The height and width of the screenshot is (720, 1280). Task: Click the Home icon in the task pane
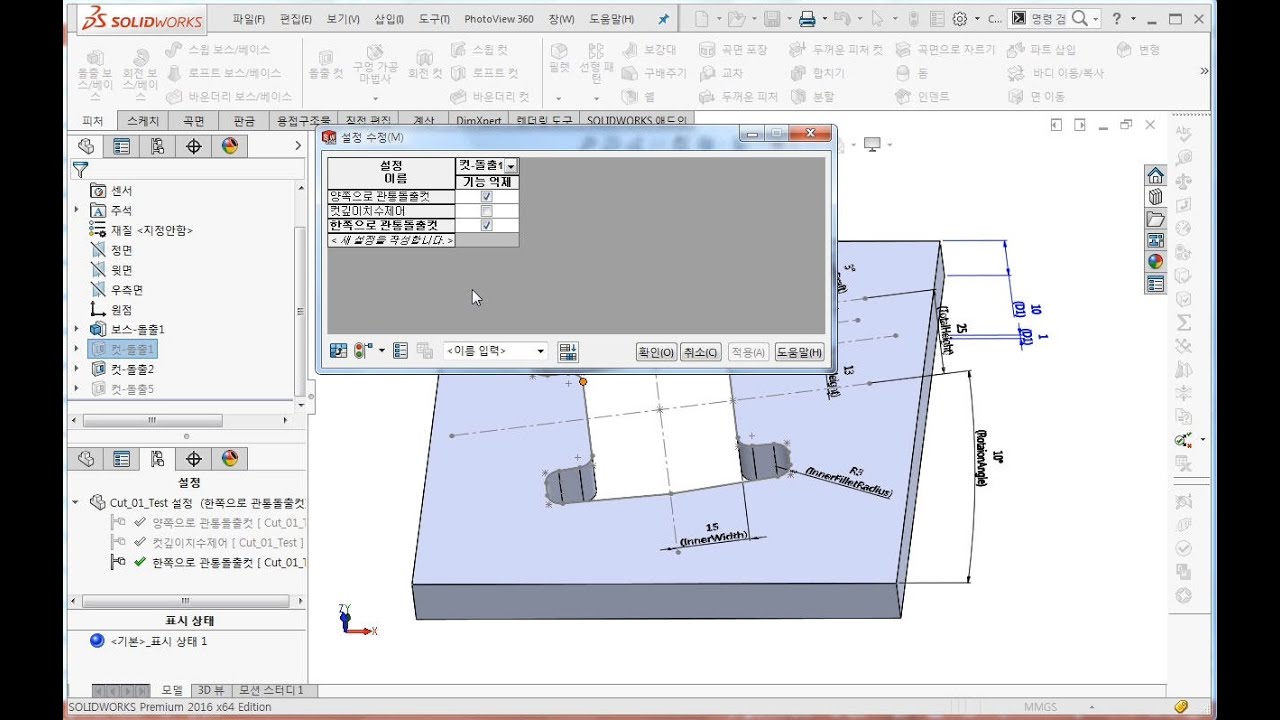(x=1156, y=176)
